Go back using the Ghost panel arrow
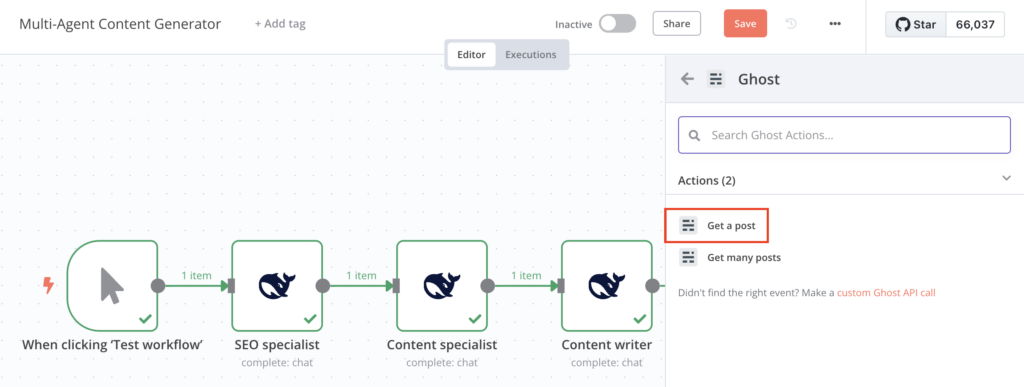 pos(687,80)
